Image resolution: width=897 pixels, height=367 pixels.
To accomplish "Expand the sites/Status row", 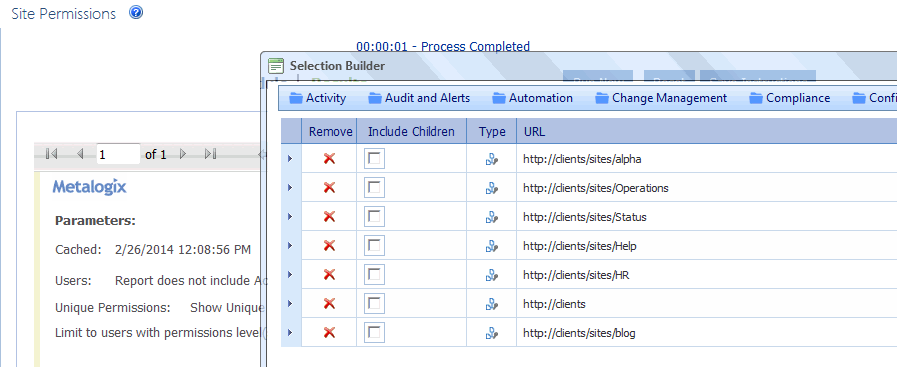I will click(290, 217).
